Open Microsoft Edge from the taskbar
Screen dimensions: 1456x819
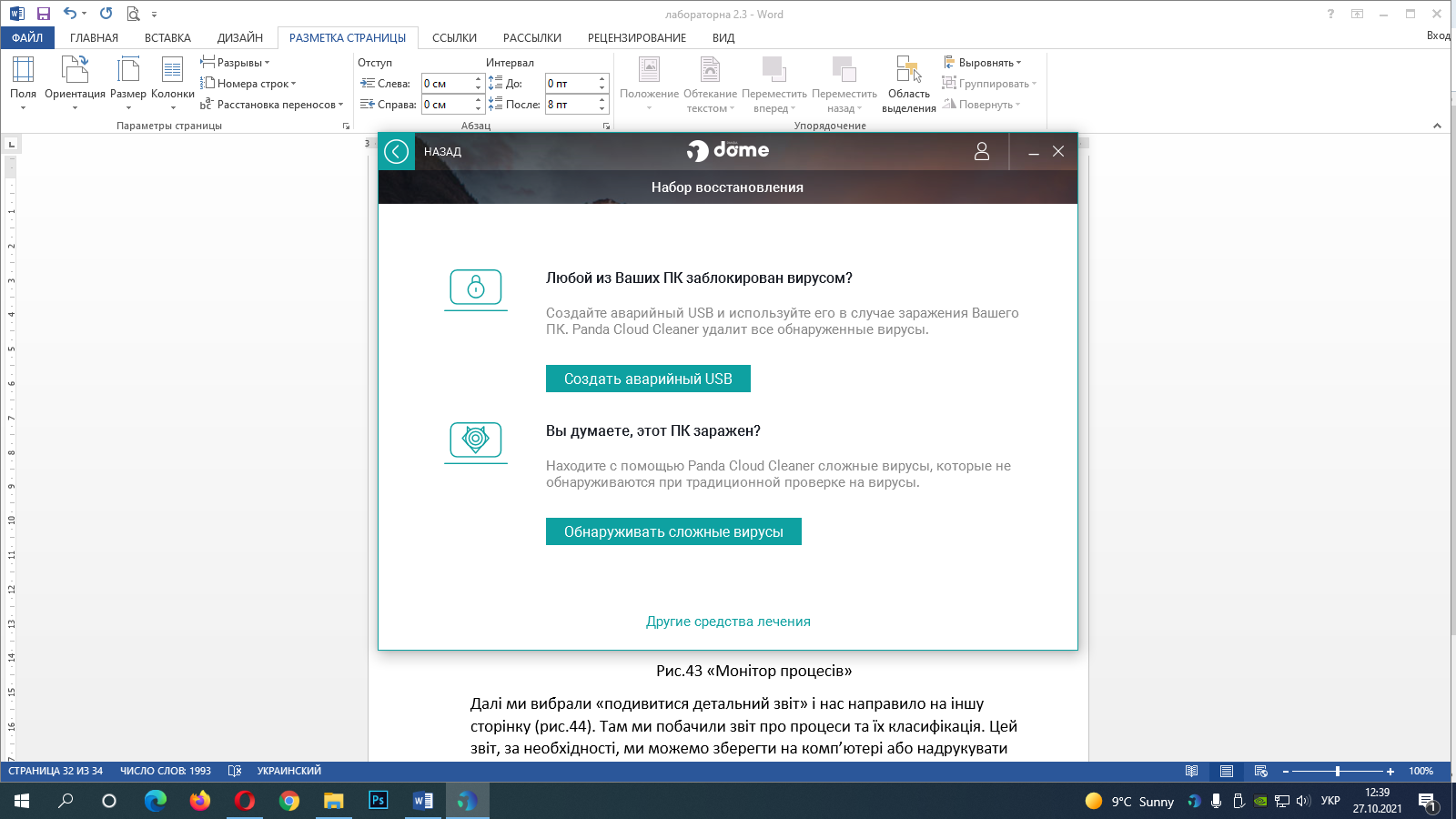(x=156, y=801)
